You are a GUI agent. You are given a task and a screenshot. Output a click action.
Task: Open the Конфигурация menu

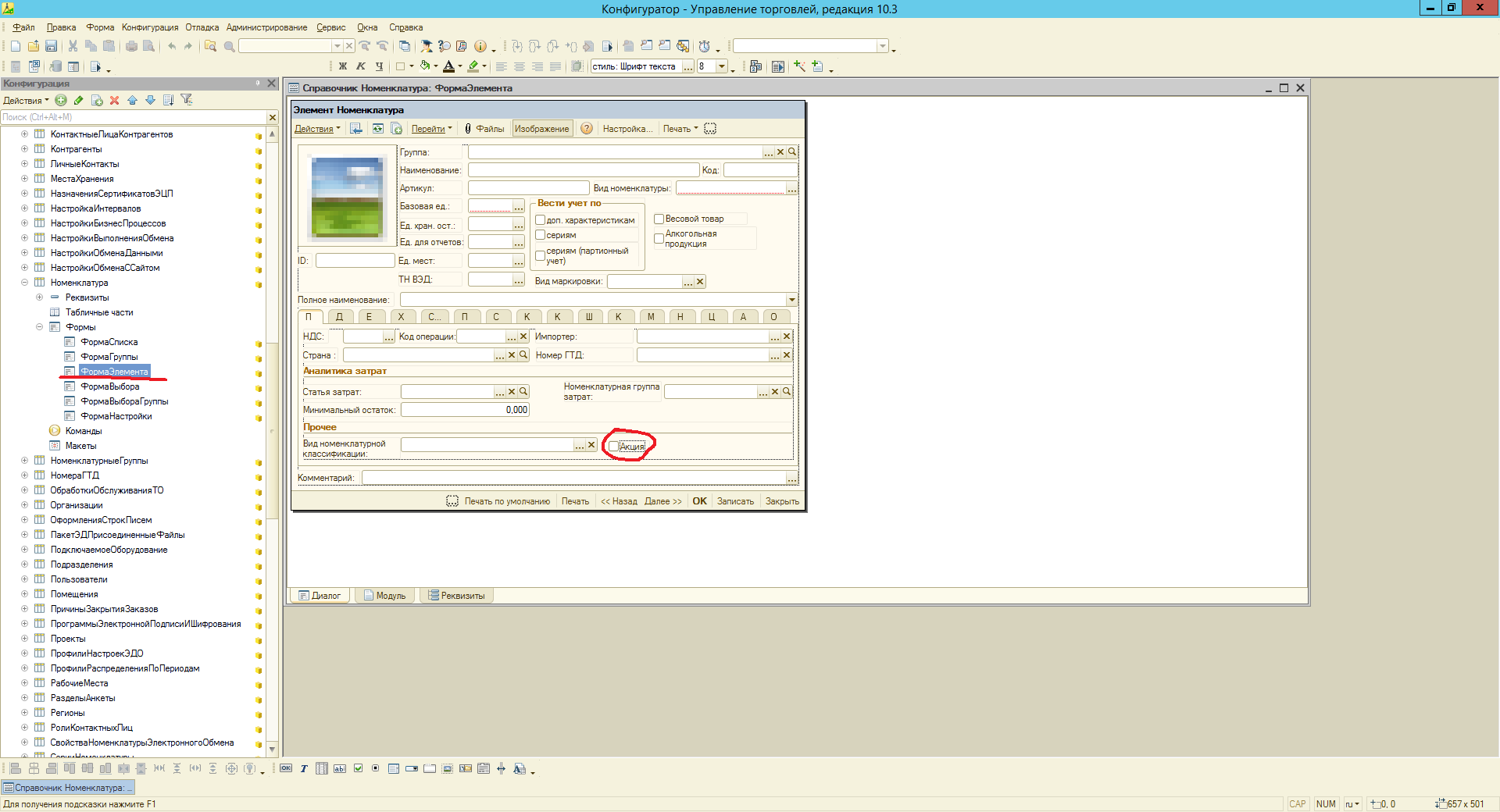149,27
